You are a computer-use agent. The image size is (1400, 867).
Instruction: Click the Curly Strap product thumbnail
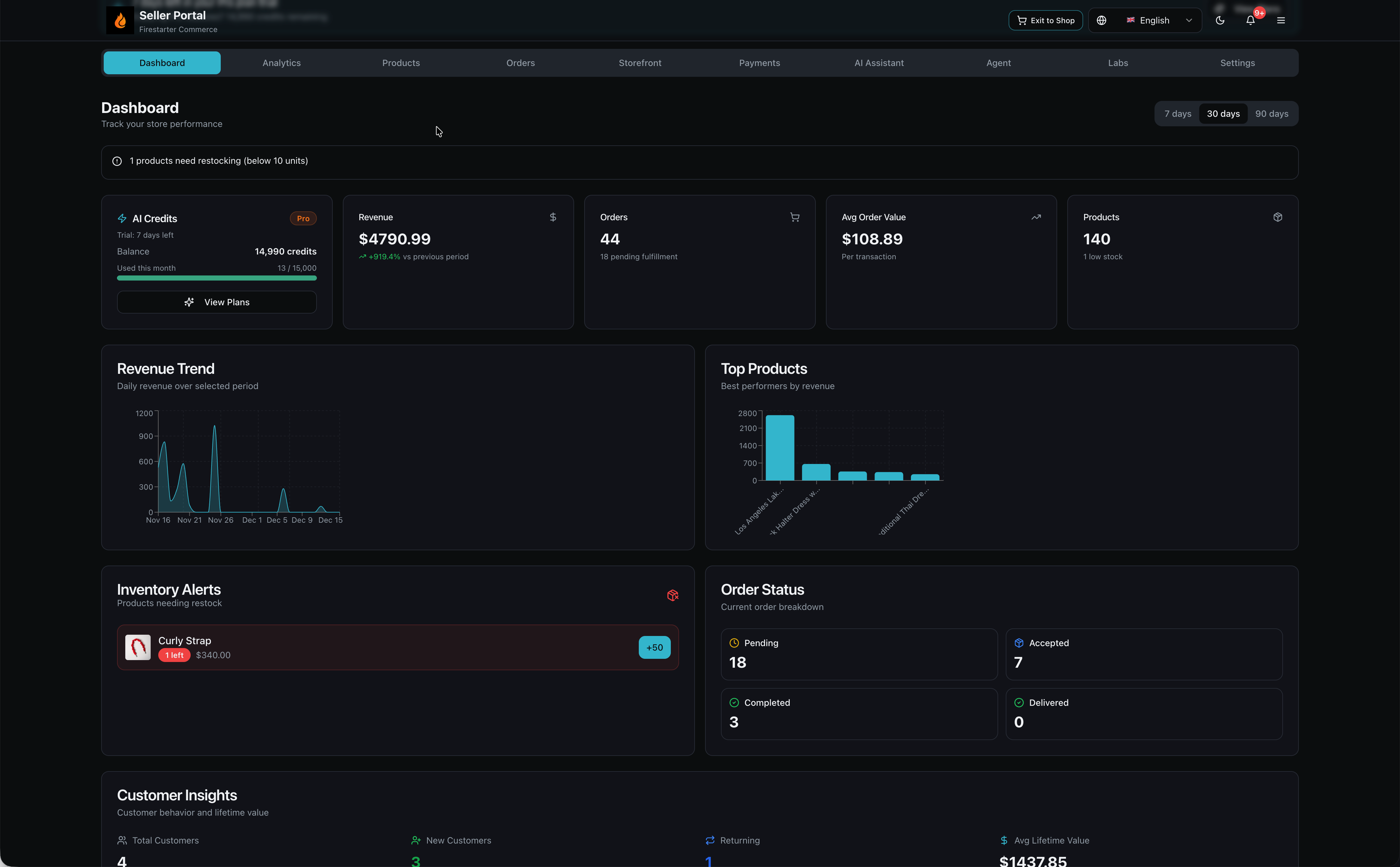pyautogui.click(x=138, y=647)
